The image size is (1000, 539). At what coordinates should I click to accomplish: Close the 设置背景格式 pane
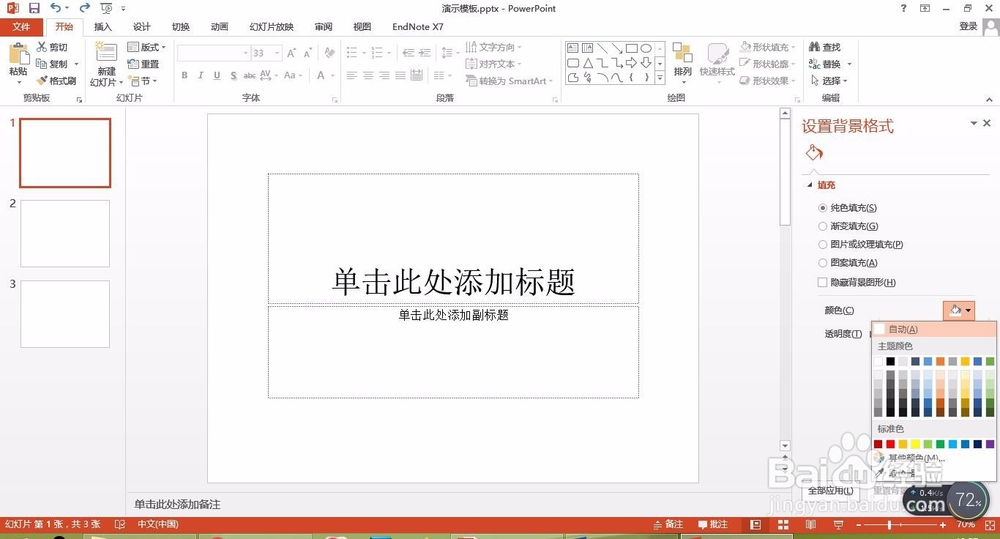click(x=987, y=123)
